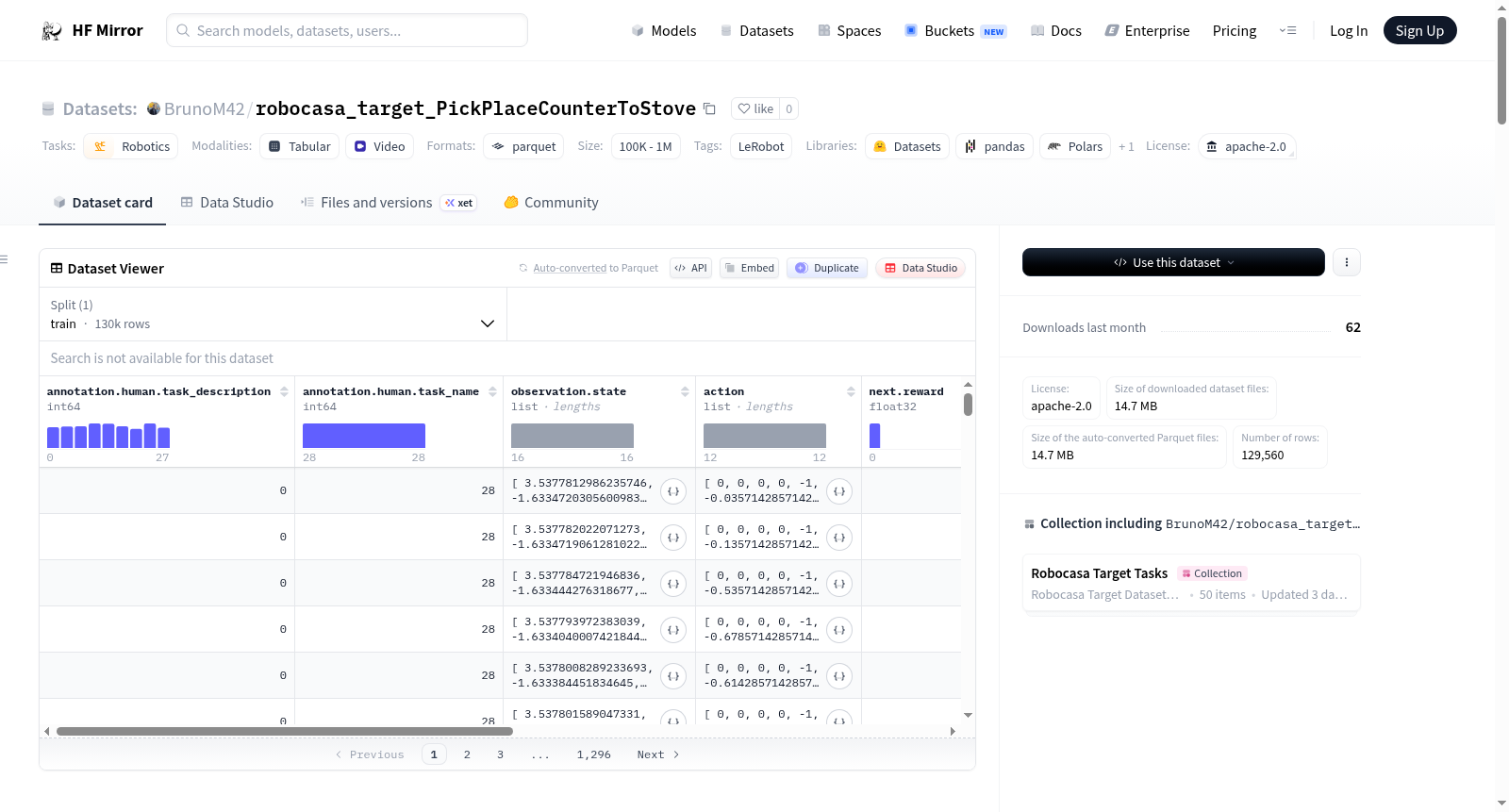Expand observation.state JSON for 3.5378008289233693 row
The image size is (1509, 812).
tap(673, 676)
